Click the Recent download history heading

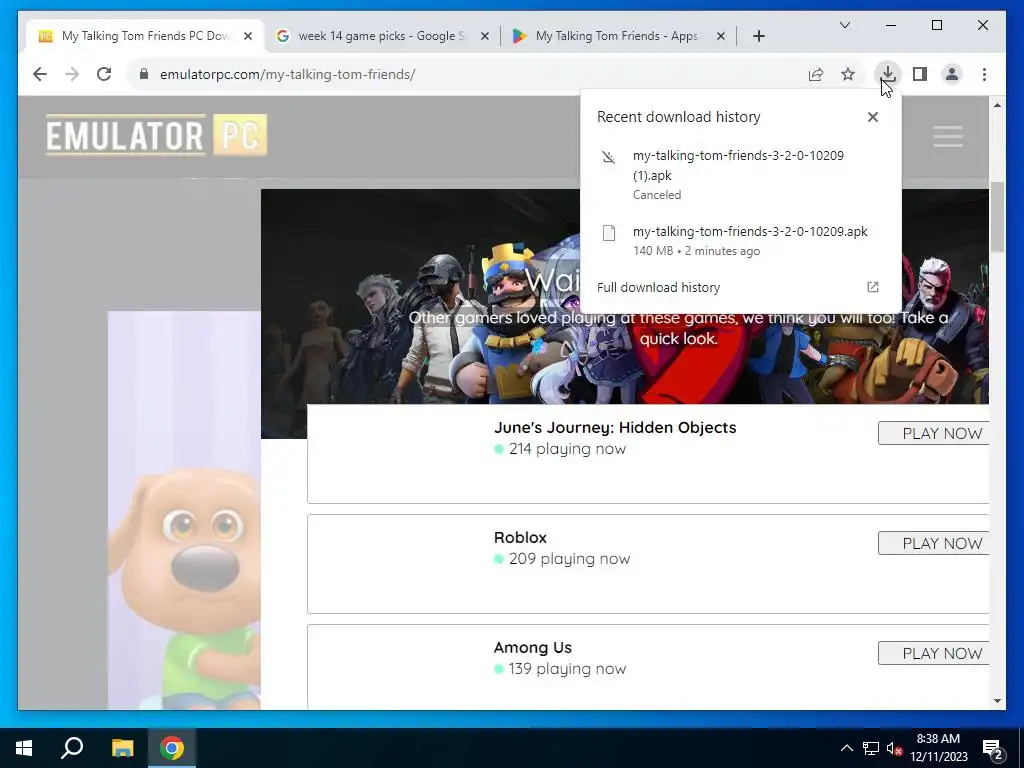coord(679,117)
